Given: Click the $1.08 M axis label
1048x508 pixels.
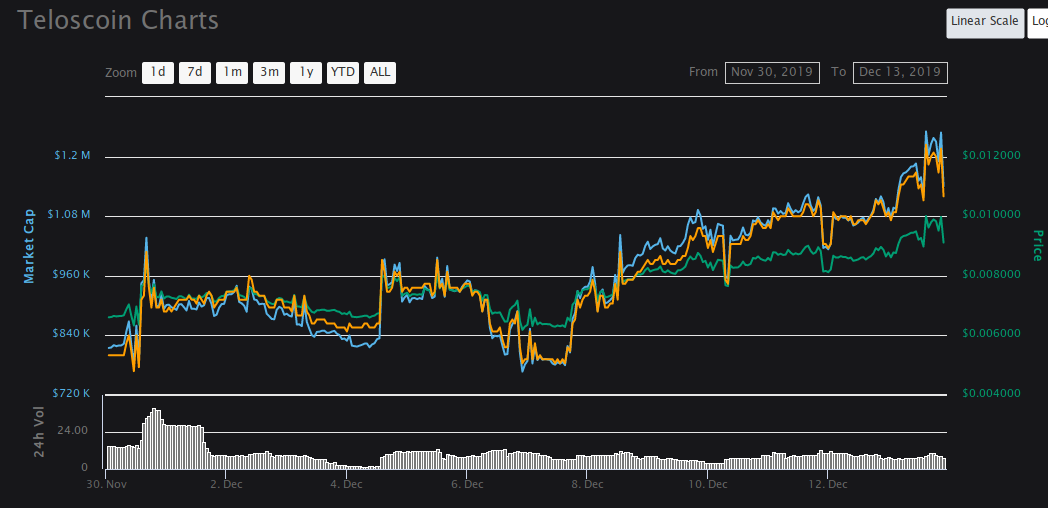Looking at the screenshot, I should 69,215.
